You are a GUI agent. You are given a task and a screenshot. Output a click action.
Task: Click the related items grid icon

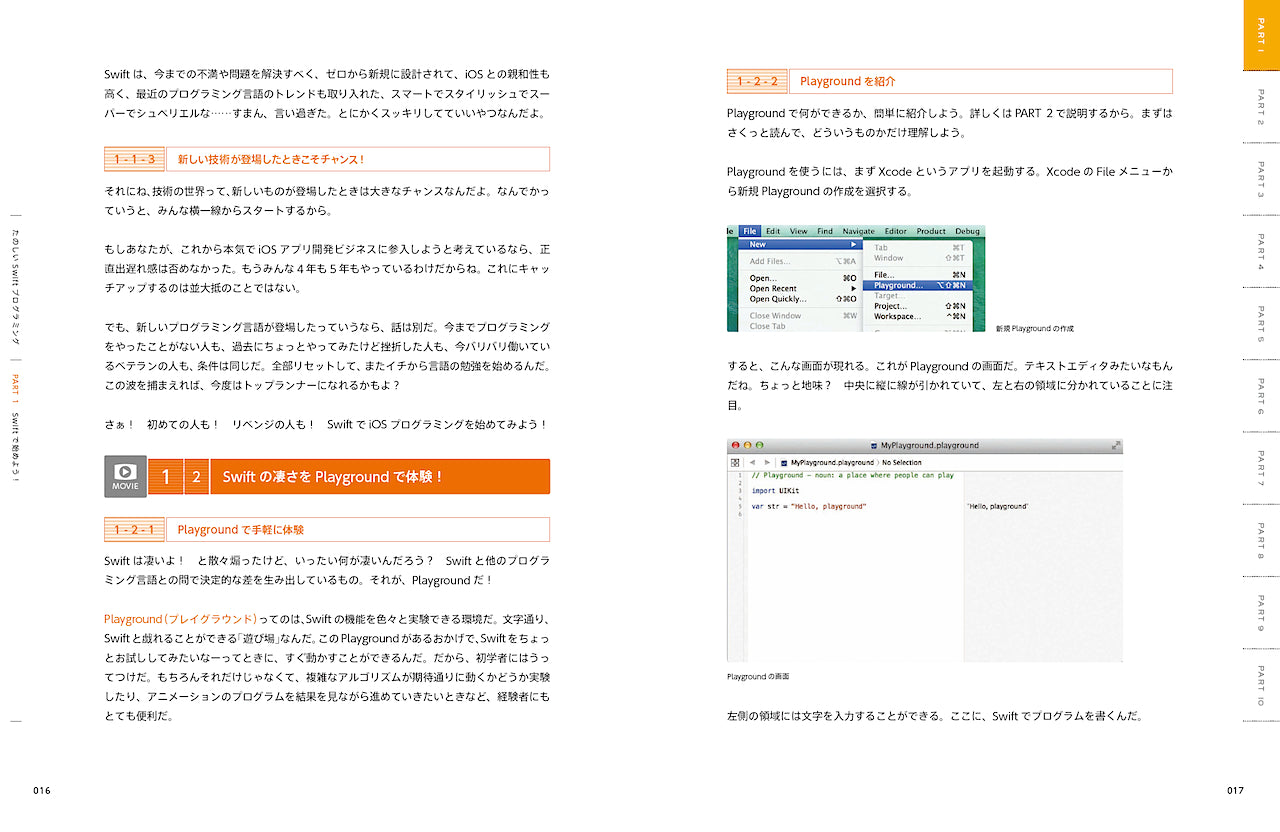[735, 463]
